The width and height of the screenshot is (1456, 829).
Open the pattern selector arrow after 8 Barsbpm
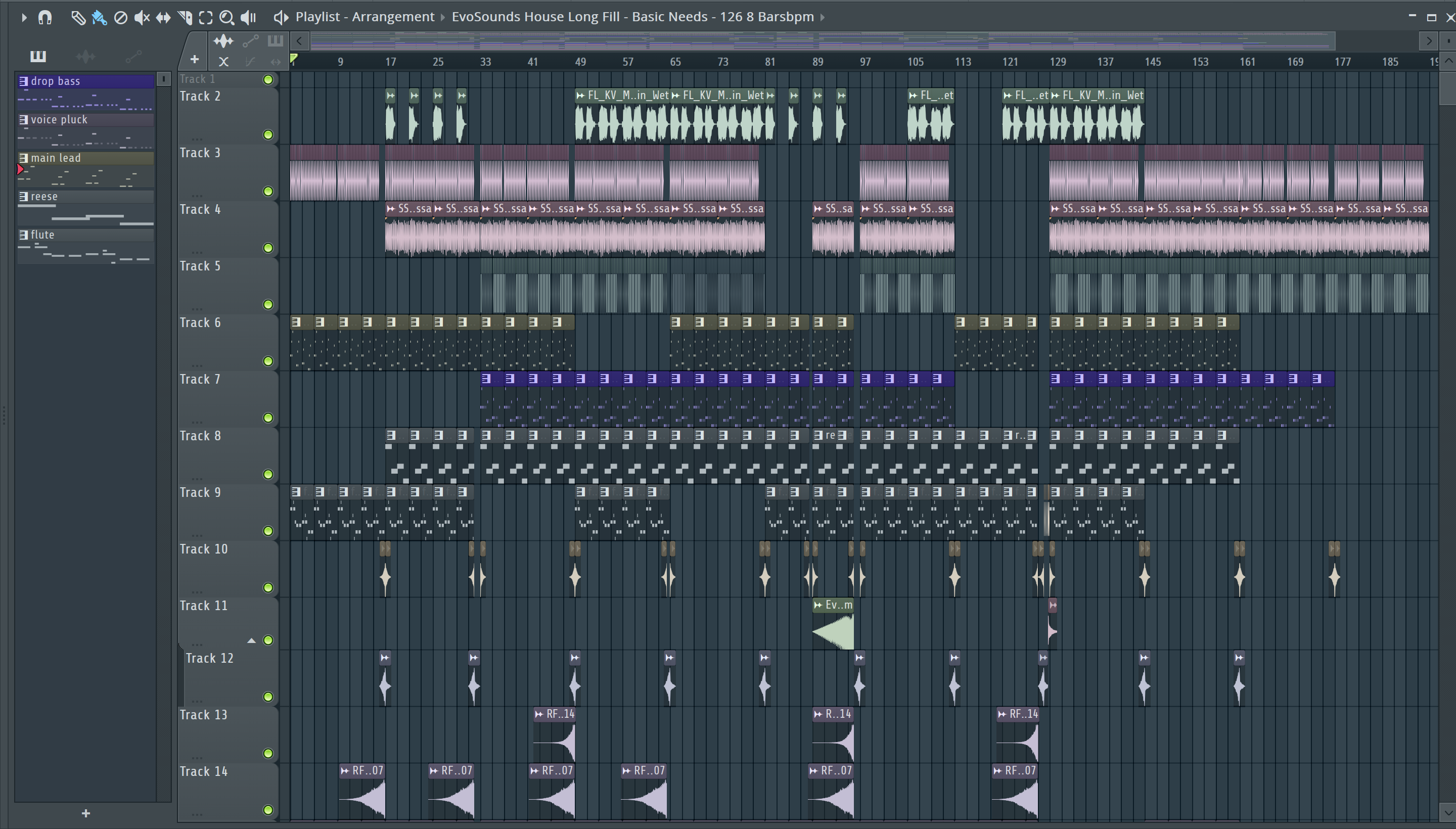pos(822,18)
